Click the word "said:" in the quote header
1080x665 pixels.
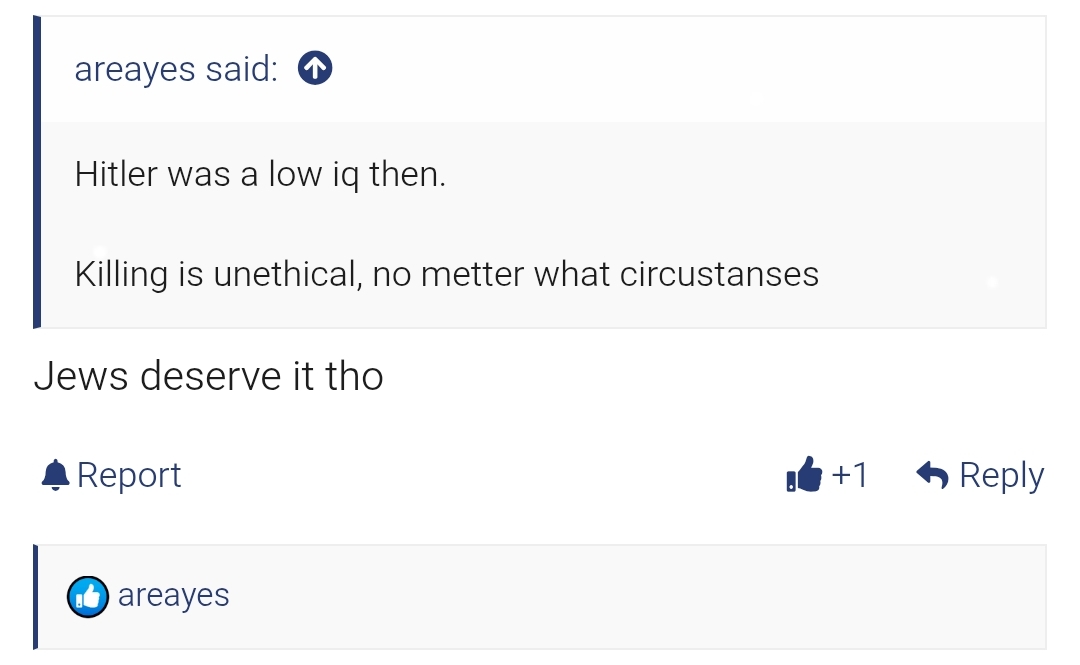241,69
